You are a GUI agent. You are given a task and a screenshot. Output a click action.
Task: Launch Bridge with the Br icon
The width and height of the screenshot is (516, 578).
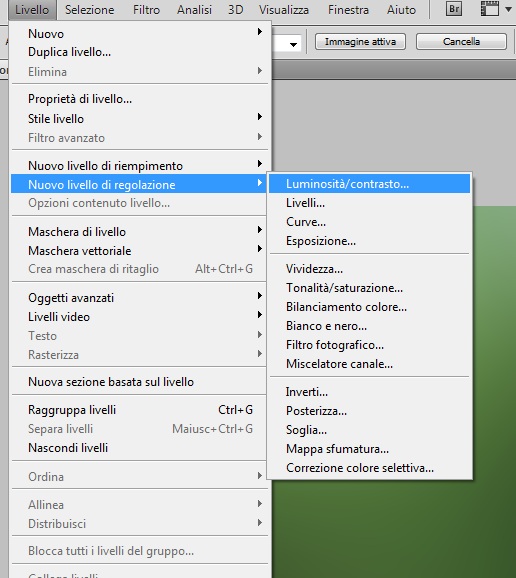click(454, 9)
